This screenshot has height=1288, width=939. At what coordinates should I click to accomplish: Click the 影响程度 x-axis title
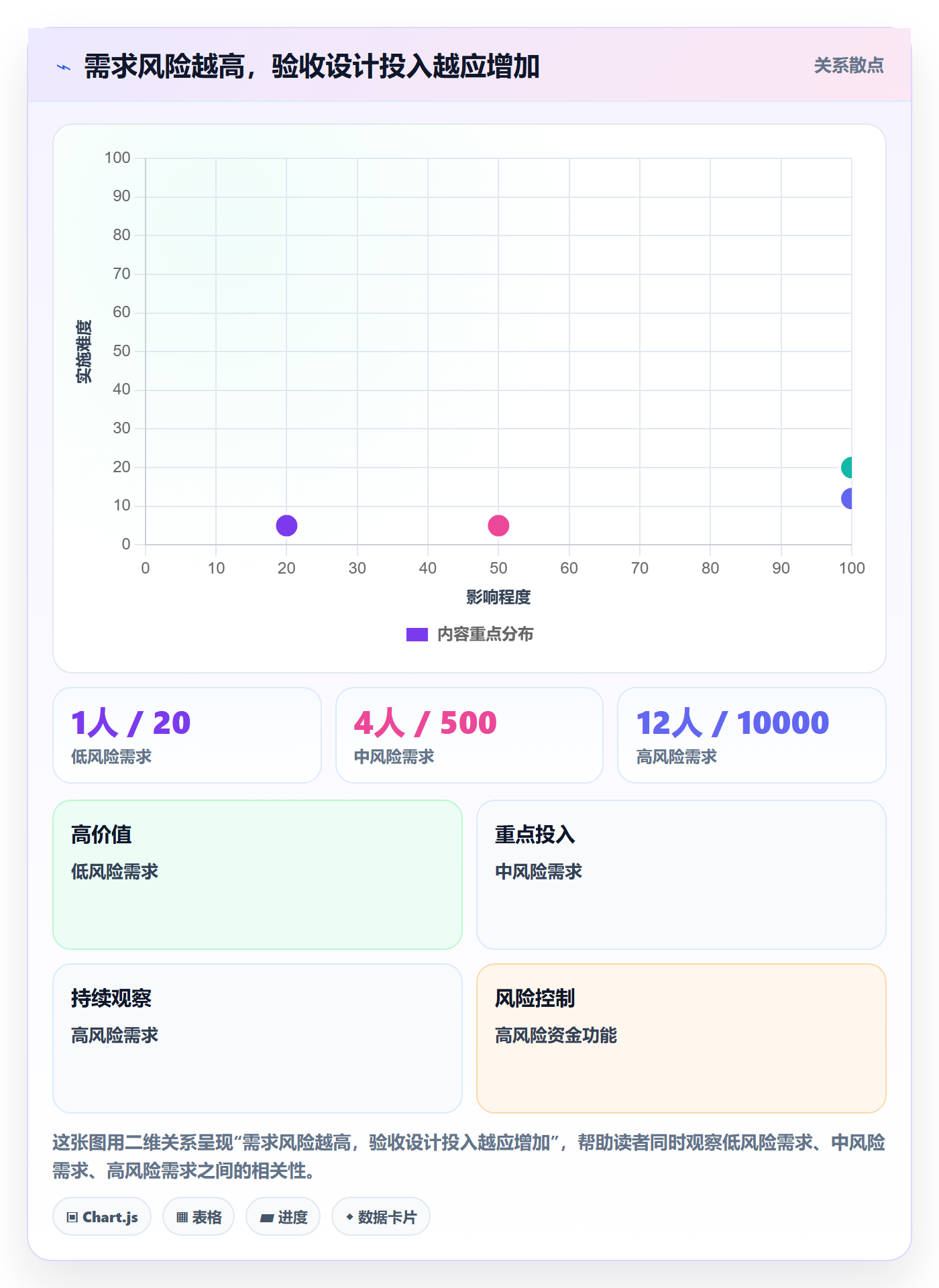[x=498, y=597]
